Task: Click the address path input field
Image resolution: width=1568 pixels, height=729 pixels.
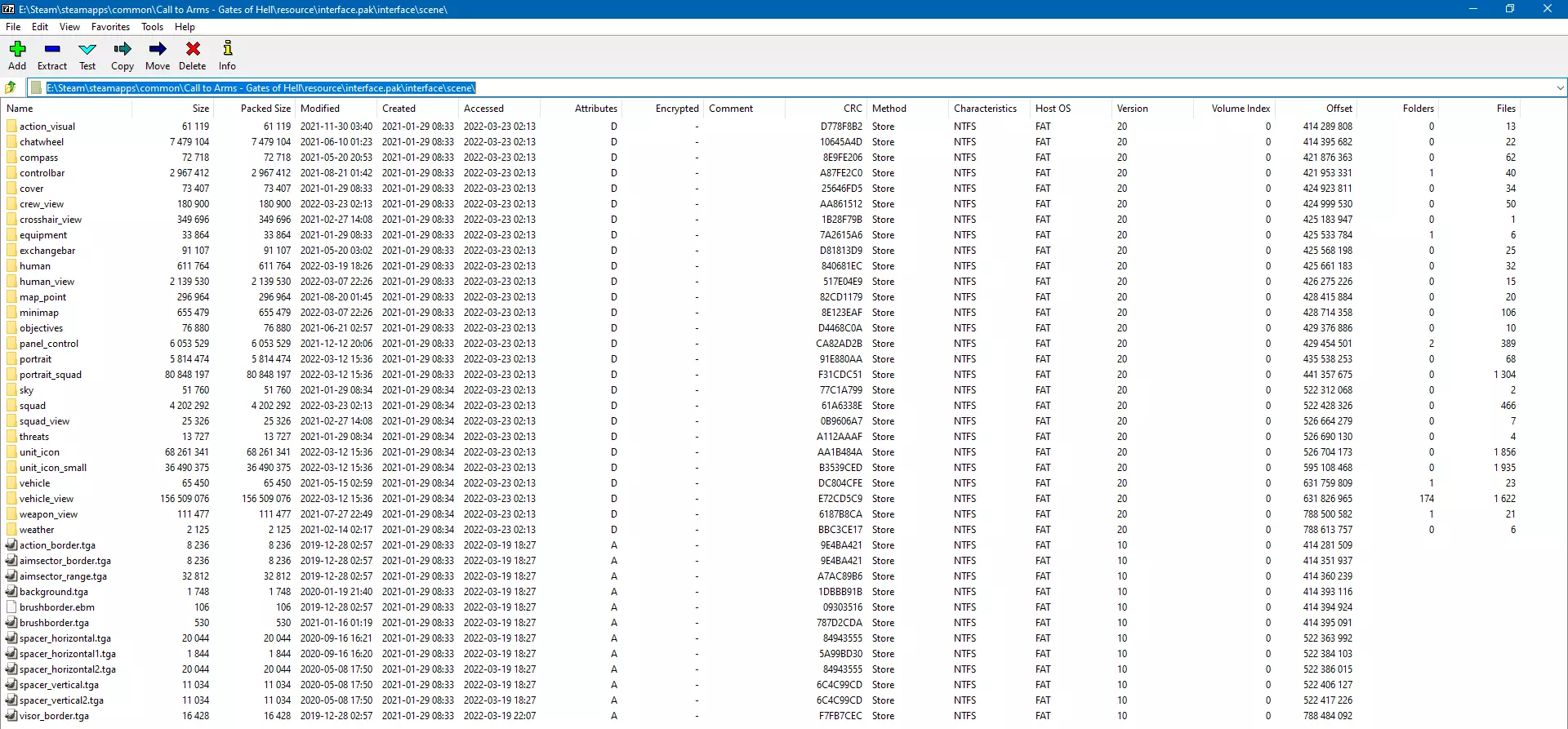Action: pos(791,87)
